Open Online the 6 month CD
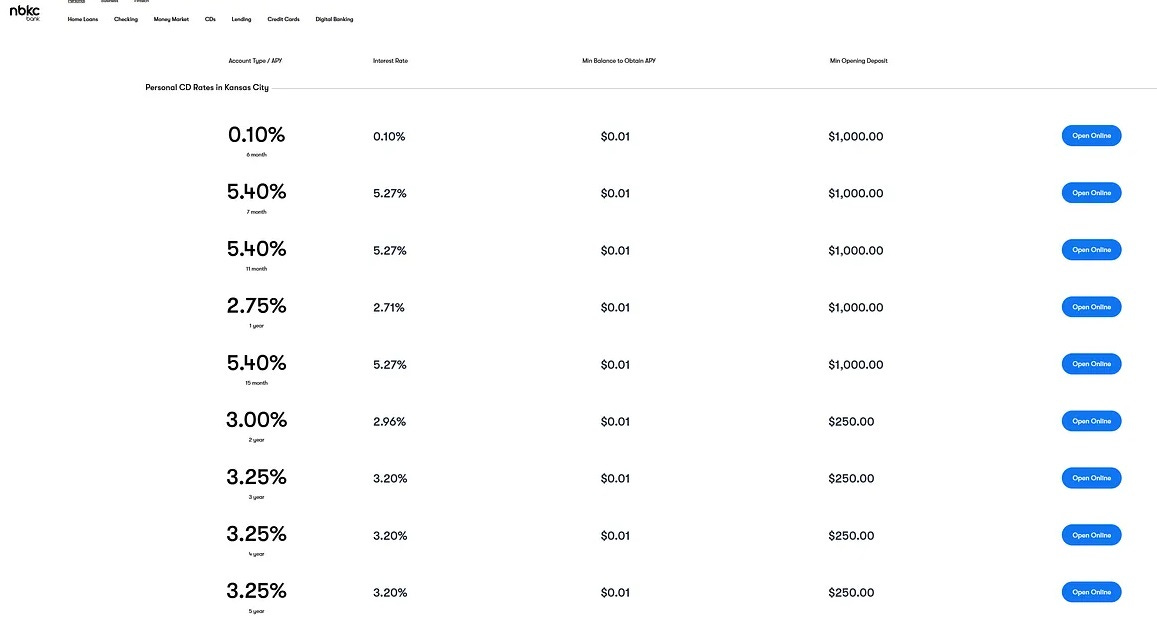 [x=1091, y=136]
